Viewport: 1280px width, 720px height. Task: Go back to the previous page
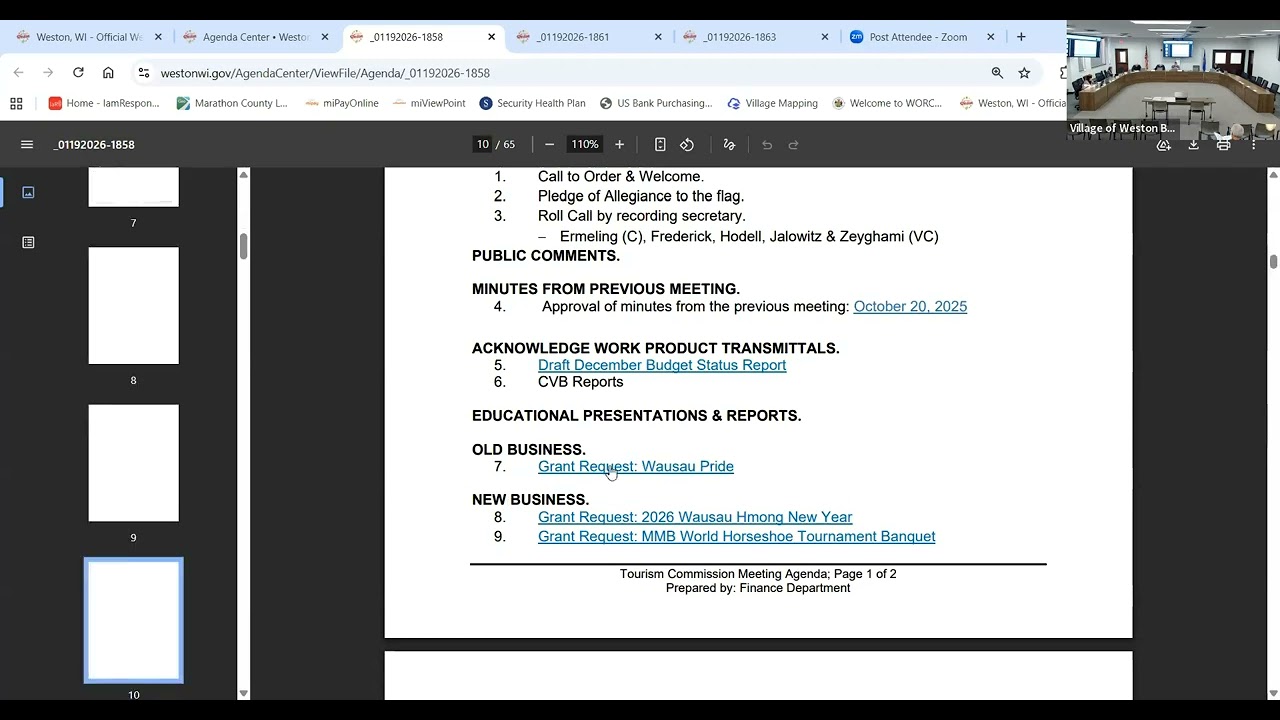(x=18, y=73)
